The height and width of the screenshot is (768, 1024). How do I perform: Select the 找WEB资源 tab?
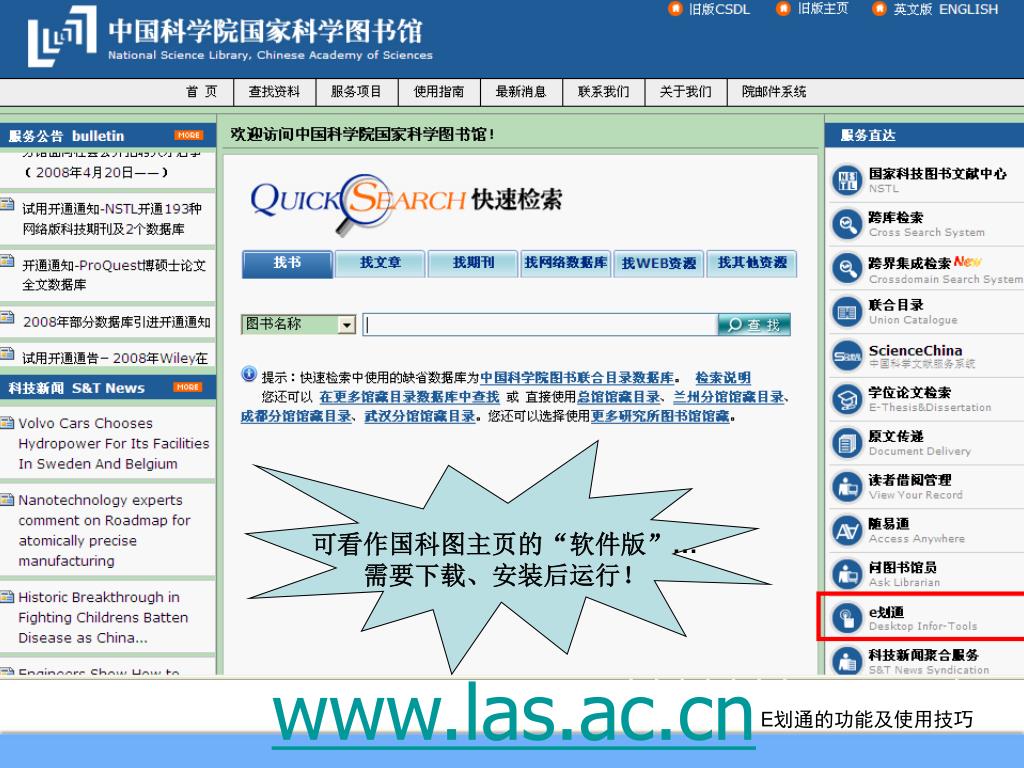click(x=659, y=264)
